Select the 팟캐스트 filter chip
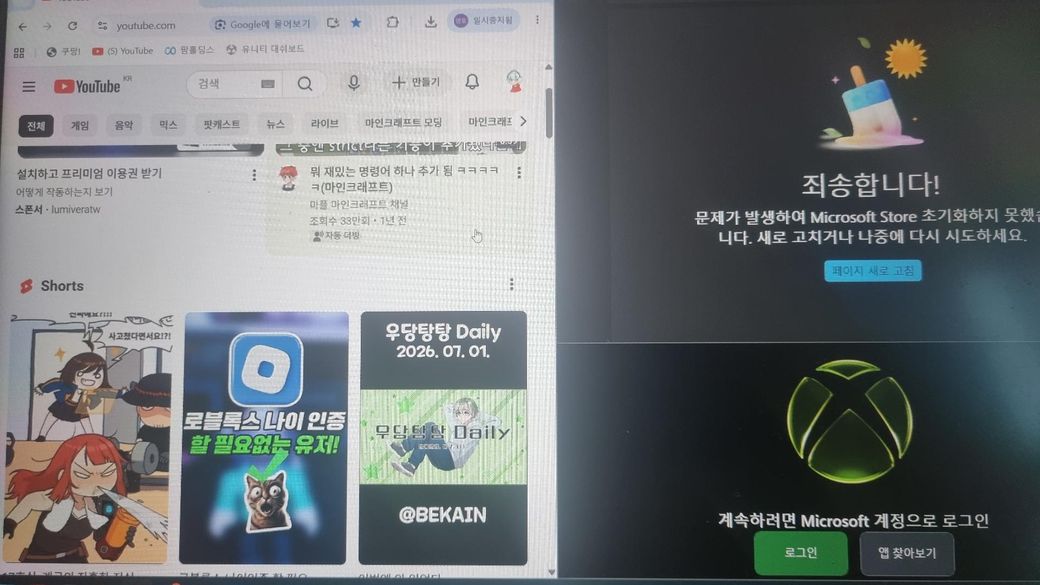This screenshot has width=1040, height=585. [222, 124]
